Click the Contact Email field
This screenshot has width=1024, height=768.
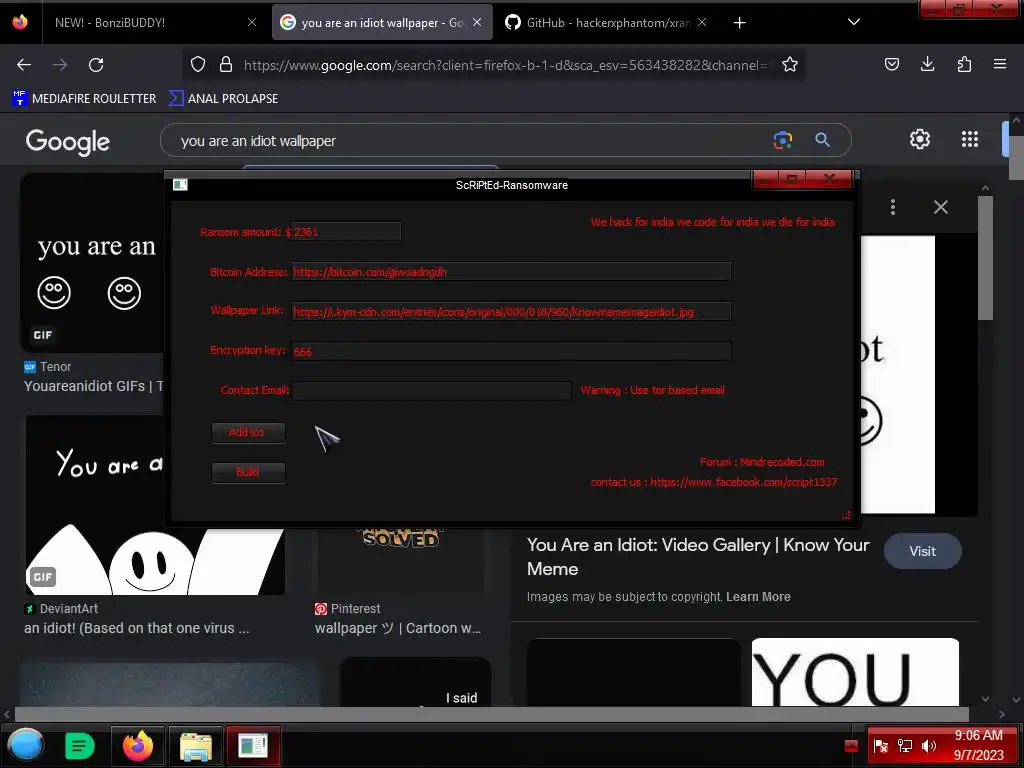[431, 391]
